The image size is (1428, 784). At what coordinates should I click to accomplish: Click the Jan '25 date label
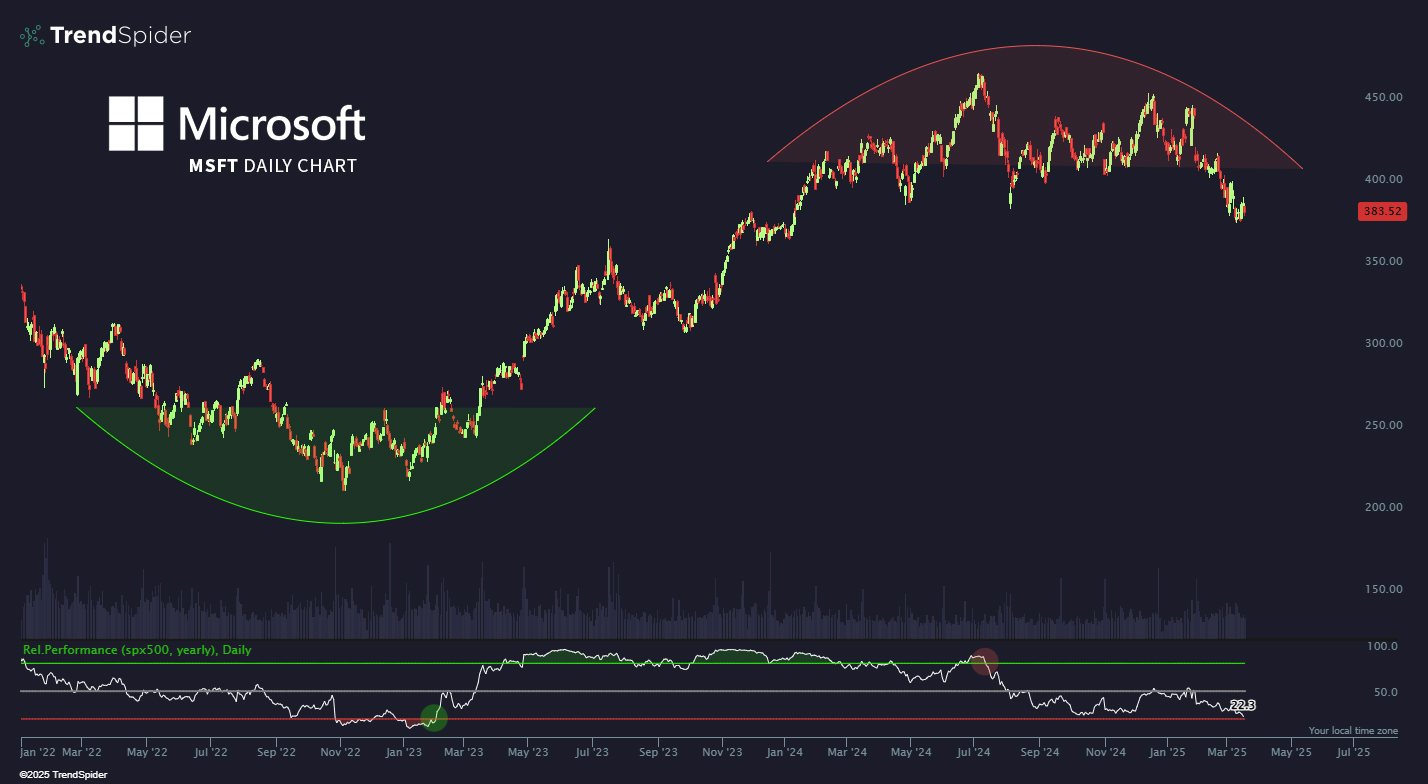(1167, 751)
